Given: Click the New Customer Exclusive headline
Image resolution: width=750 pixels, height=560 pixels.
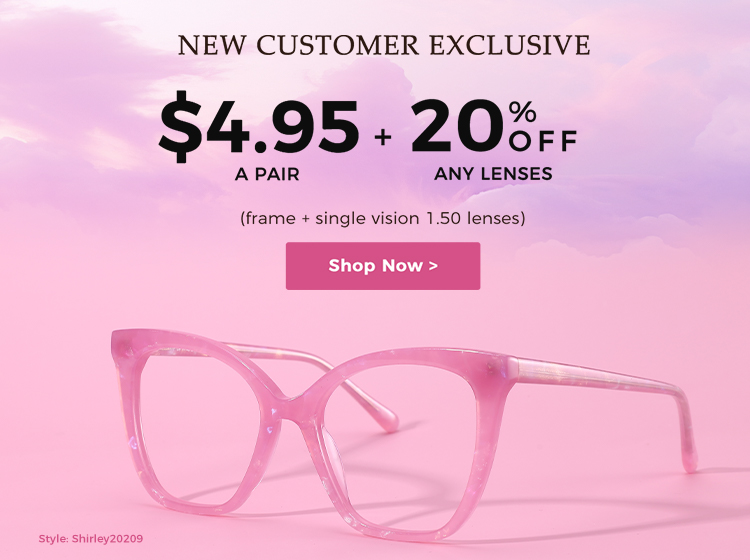Looking at the screenshot, I should (384, 45).
